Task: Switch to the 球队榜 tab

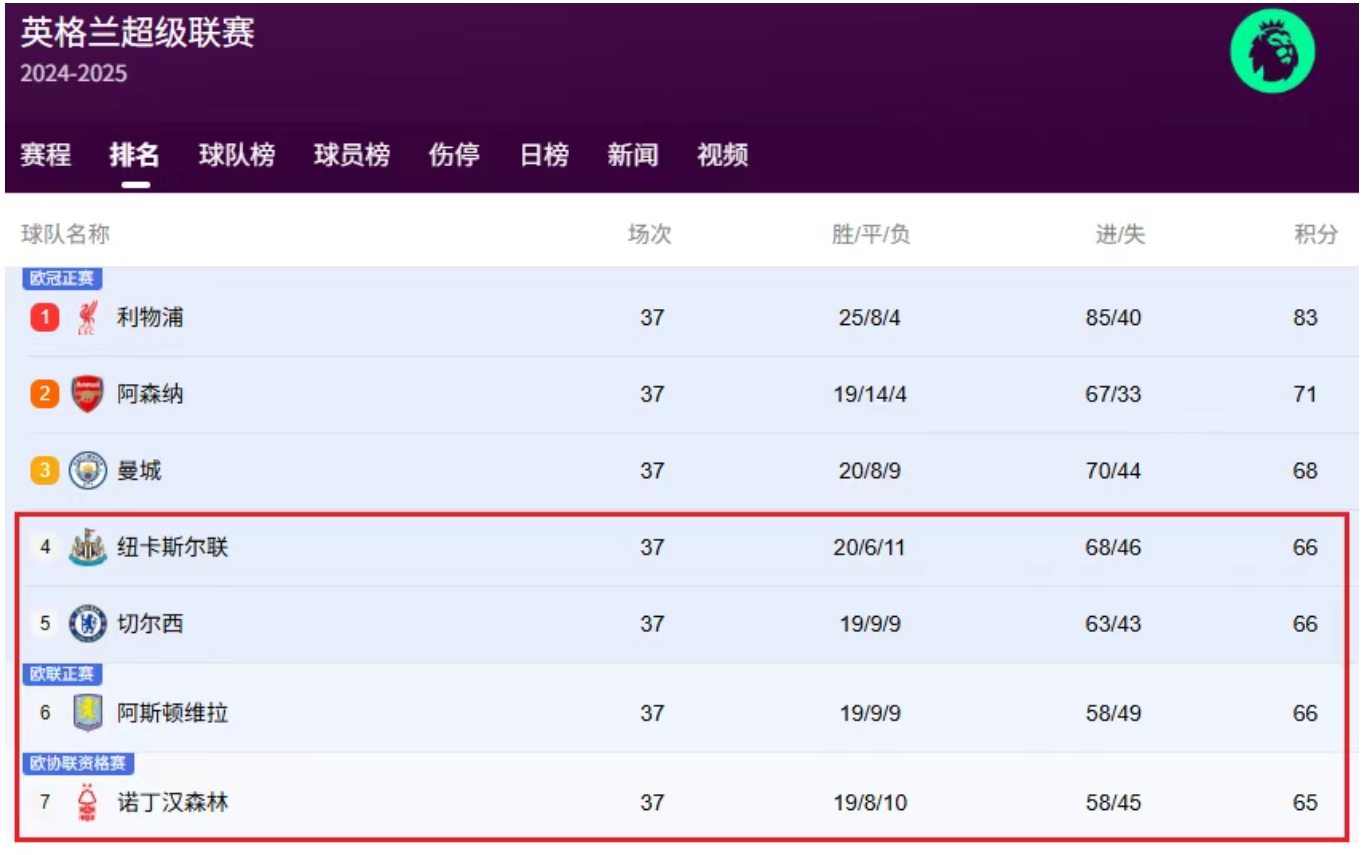Action: click(x=237, y=155)
